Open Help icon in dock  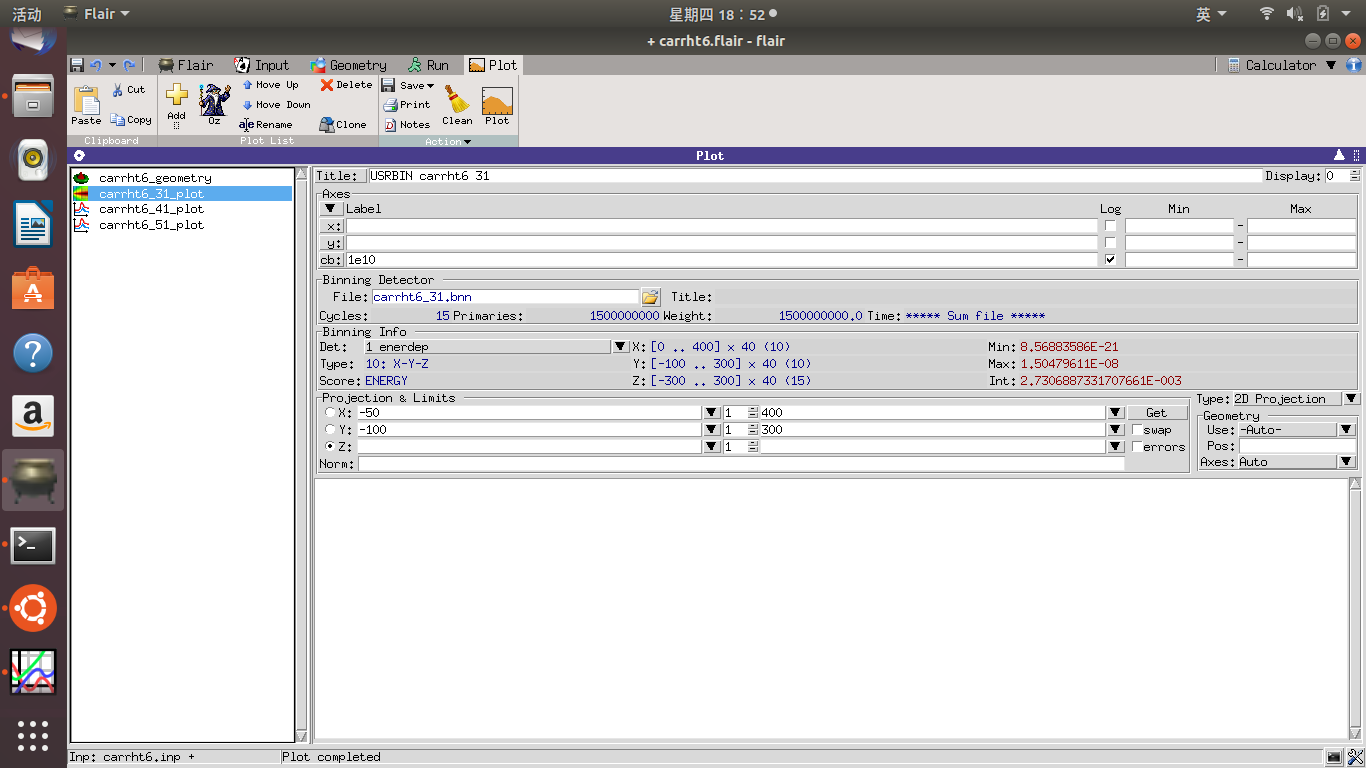tap(33, 353)
